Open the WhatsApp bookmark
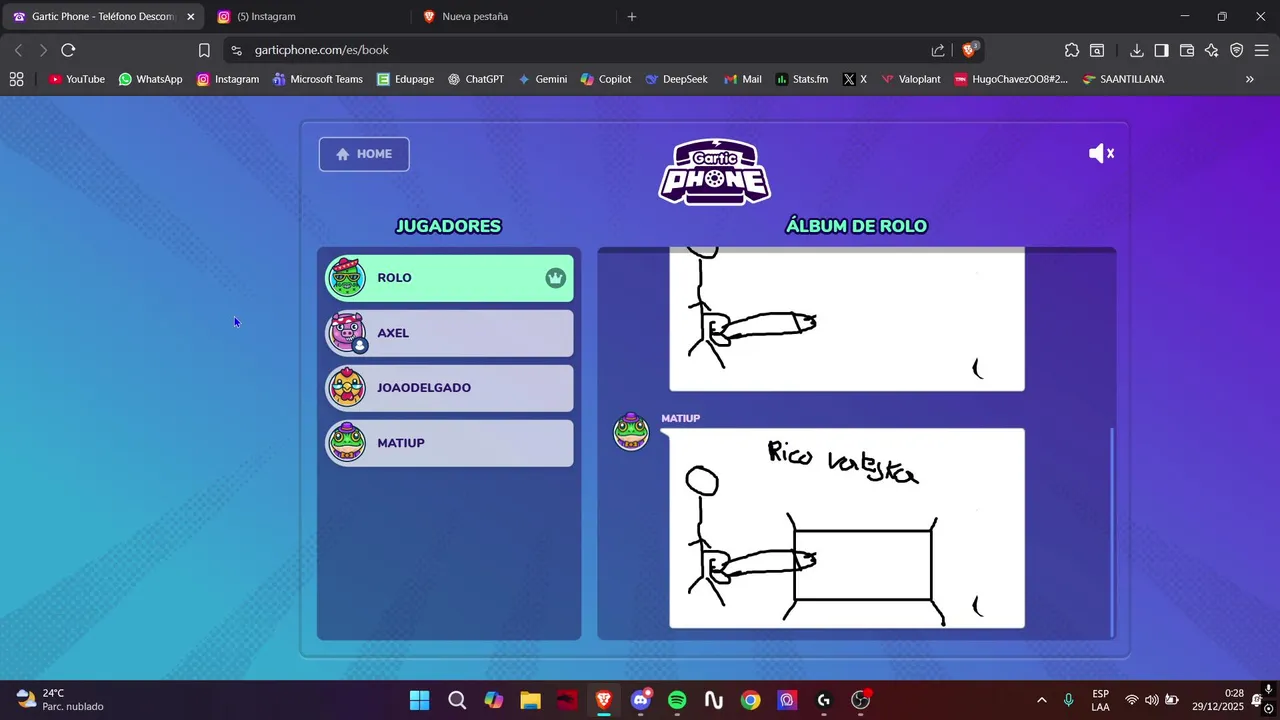1280x720 pixels. 150,79
